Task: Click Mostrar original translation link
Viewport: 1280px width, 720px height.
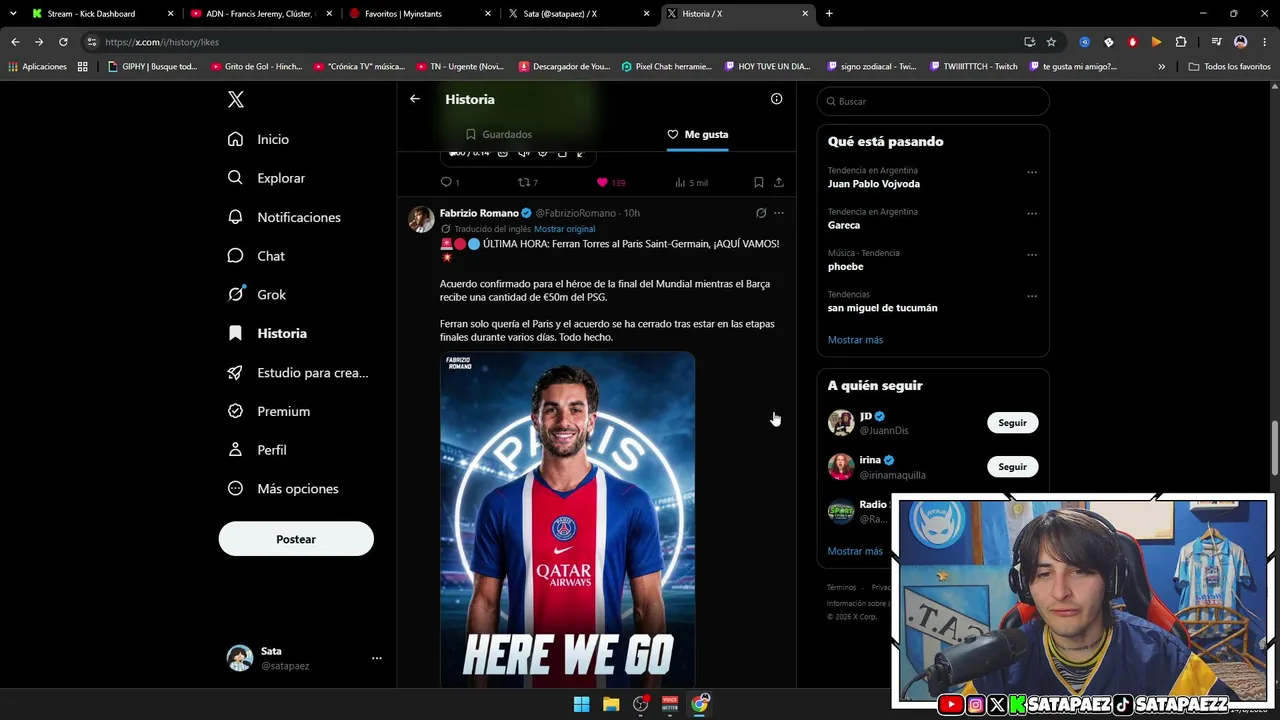Action: pos(564,229)
